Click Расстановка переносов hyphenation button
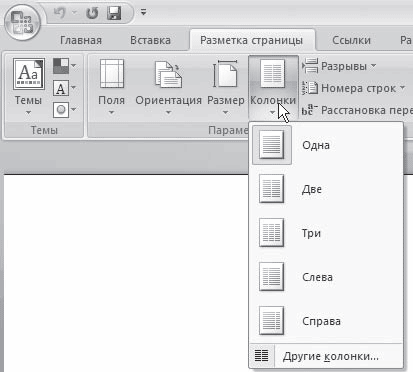 coord(357,110)
